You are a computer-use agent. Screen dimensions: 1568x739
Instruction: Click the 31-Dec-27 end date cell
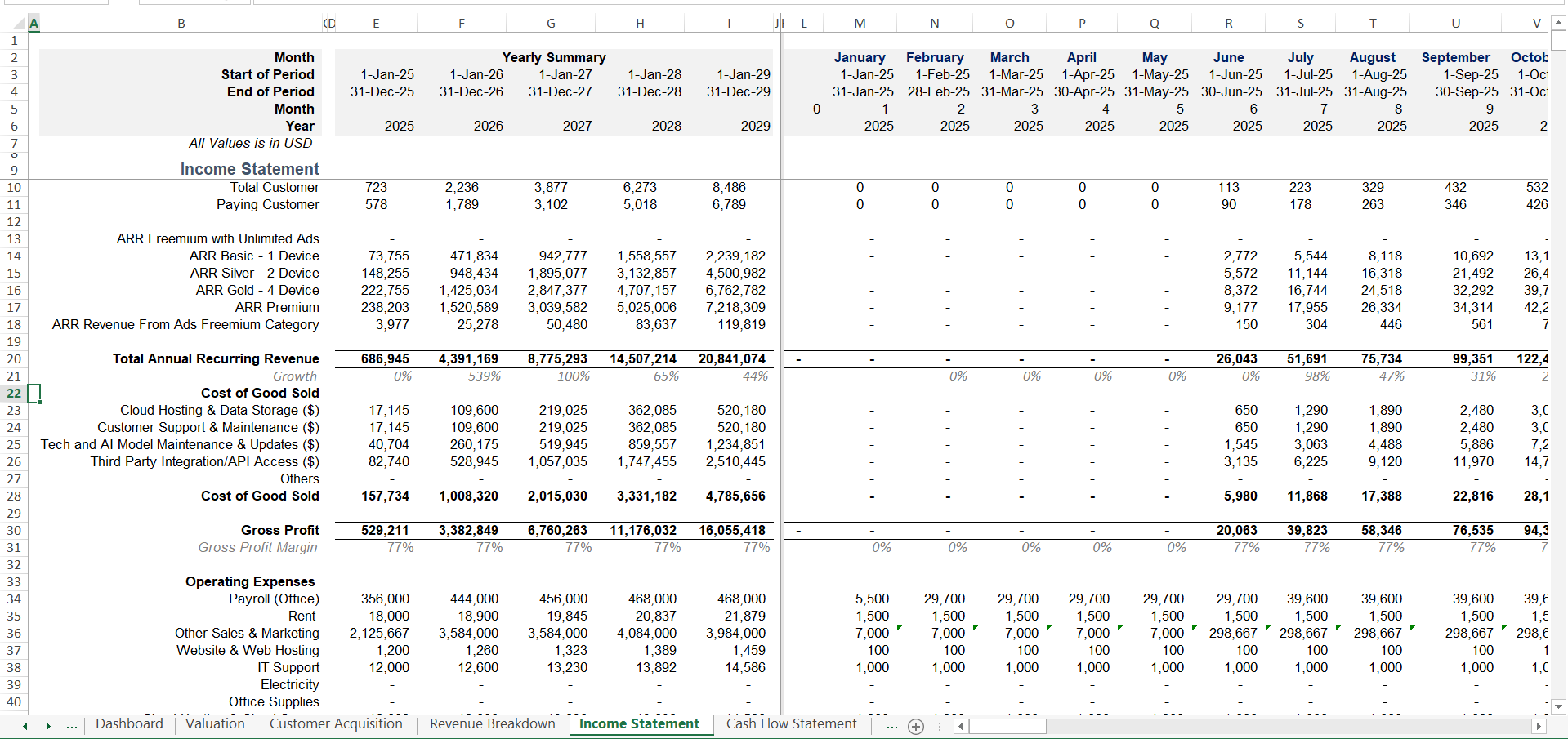[560, 92]
